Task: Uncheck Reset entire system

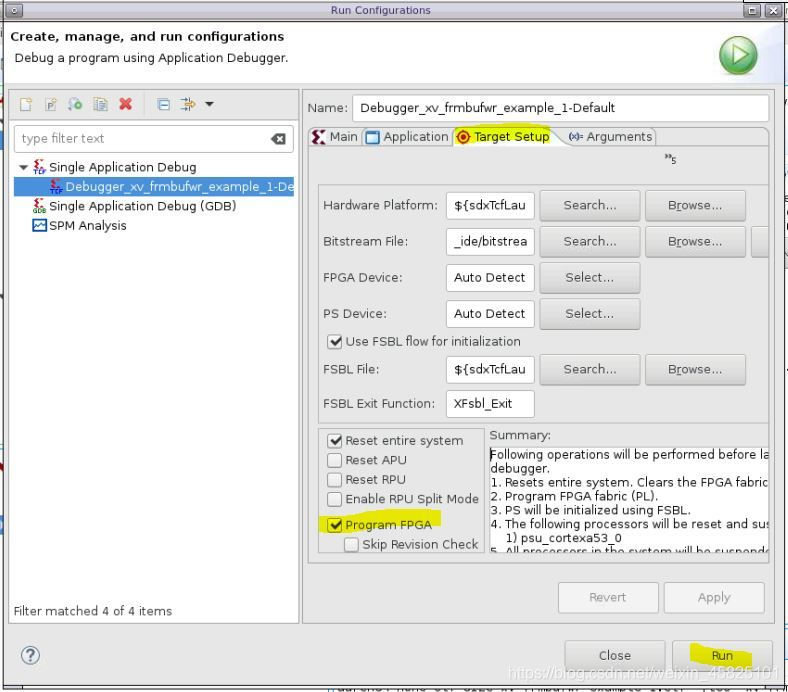Action: [334, 441]
